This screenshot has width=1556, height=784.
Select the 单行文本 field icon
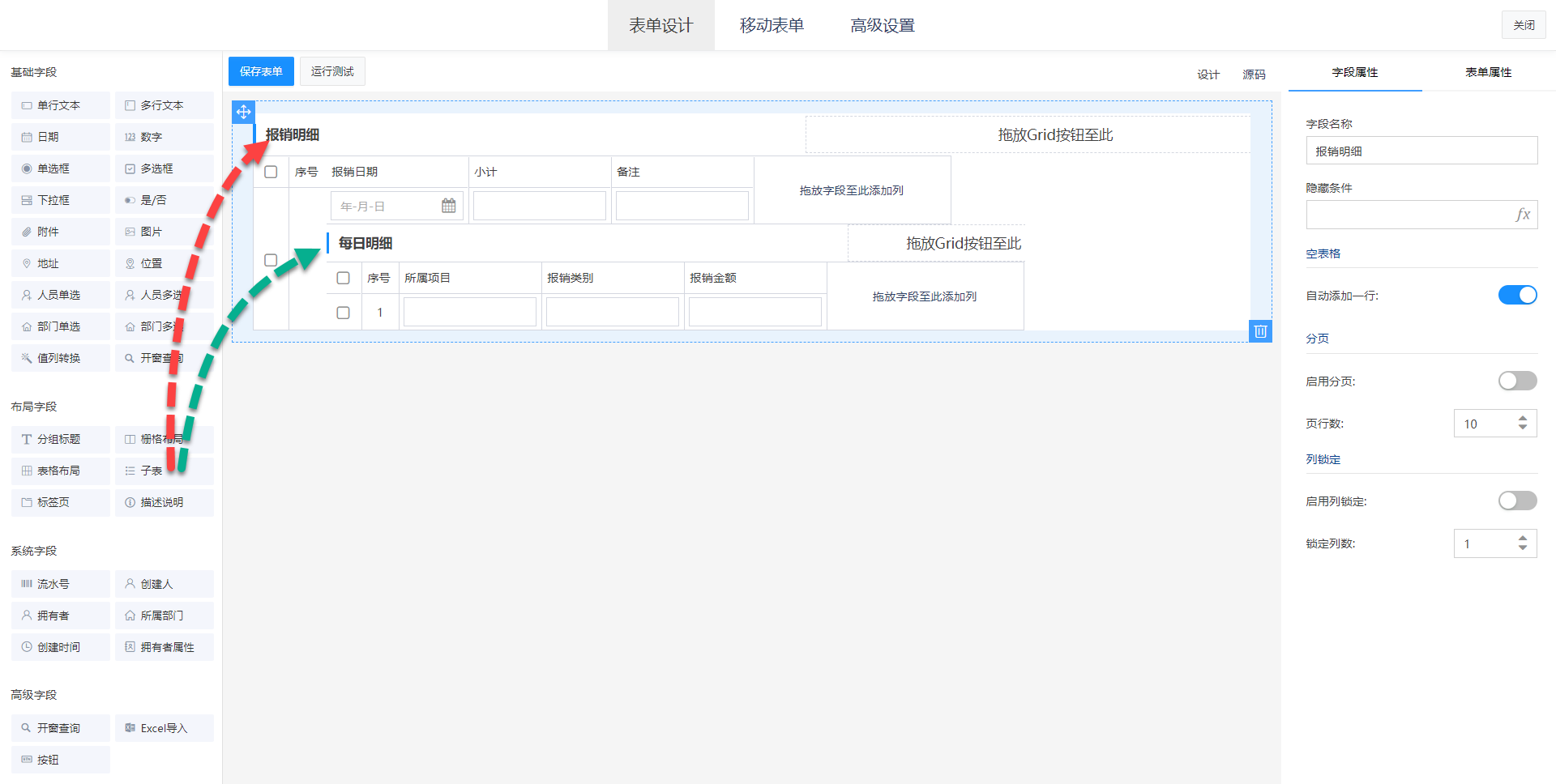(x=27, y=105)
